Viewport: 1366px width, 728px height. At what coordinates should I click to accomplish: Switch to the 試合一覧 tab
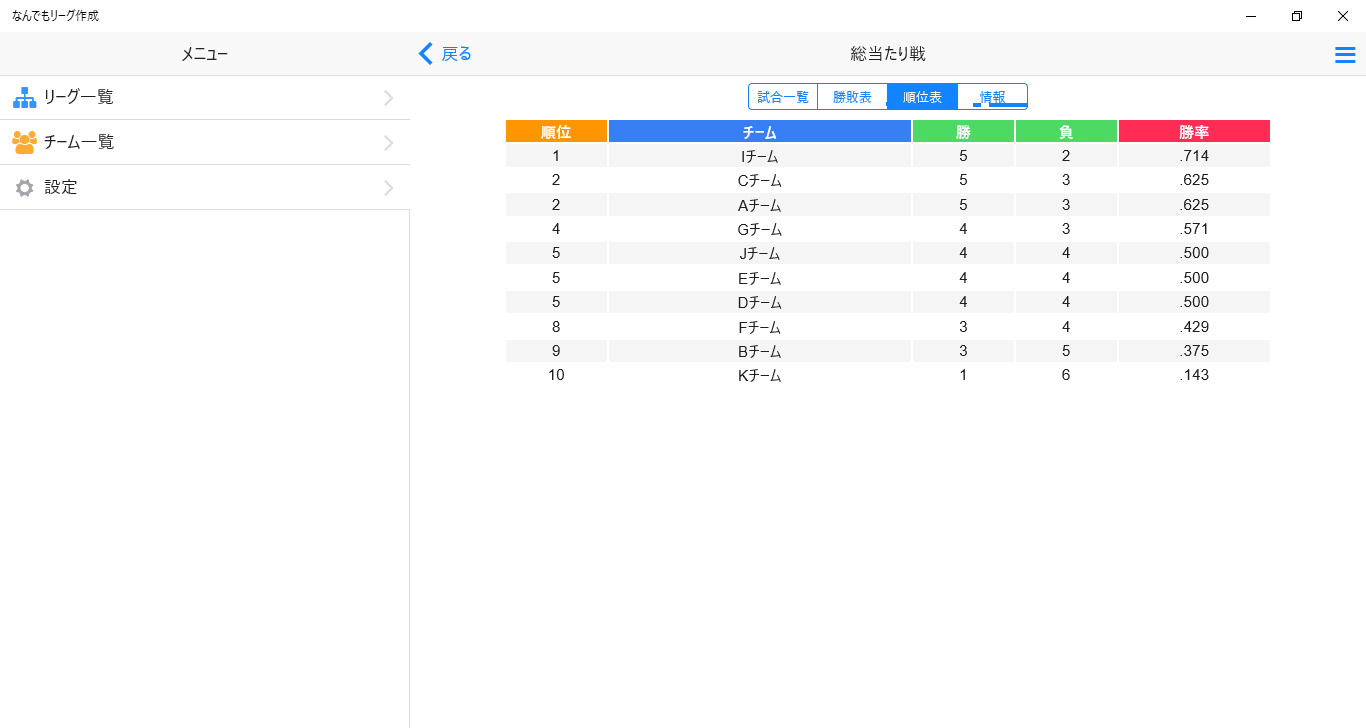(x=783, y=97)
